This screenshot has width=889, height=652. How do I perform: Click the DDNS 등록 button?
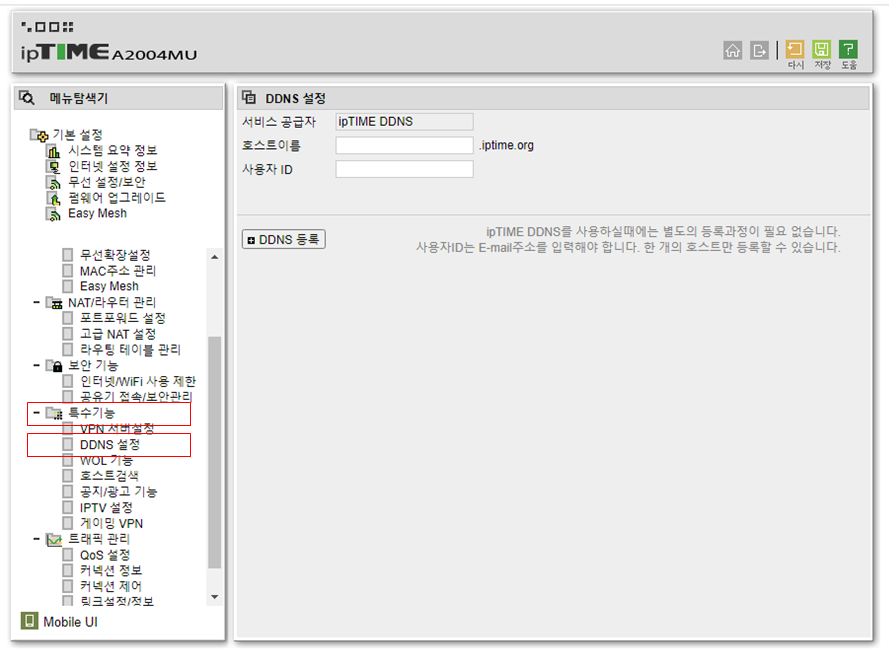(283, 239)
